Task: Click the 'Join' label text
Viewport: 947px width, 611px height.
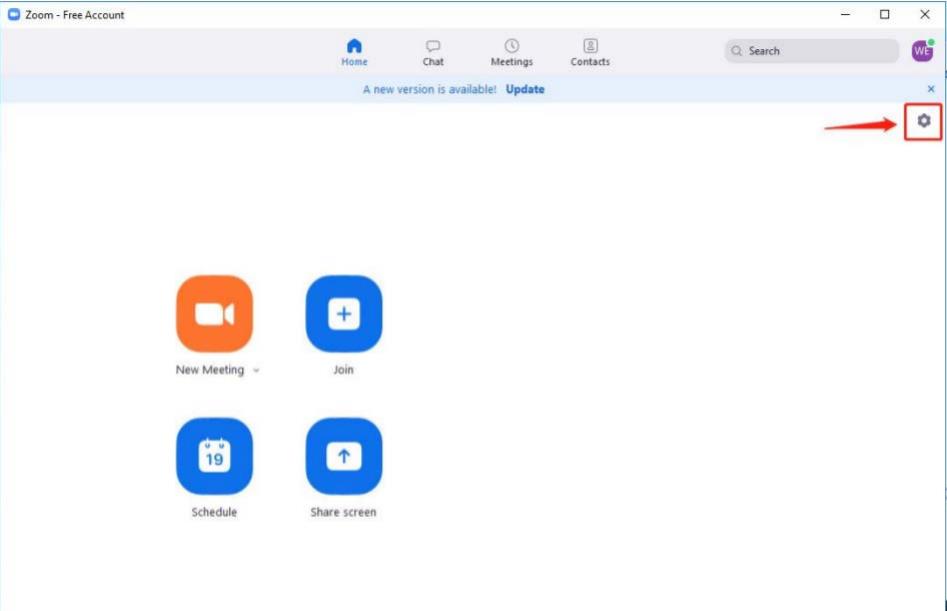Action: (344, 370)
